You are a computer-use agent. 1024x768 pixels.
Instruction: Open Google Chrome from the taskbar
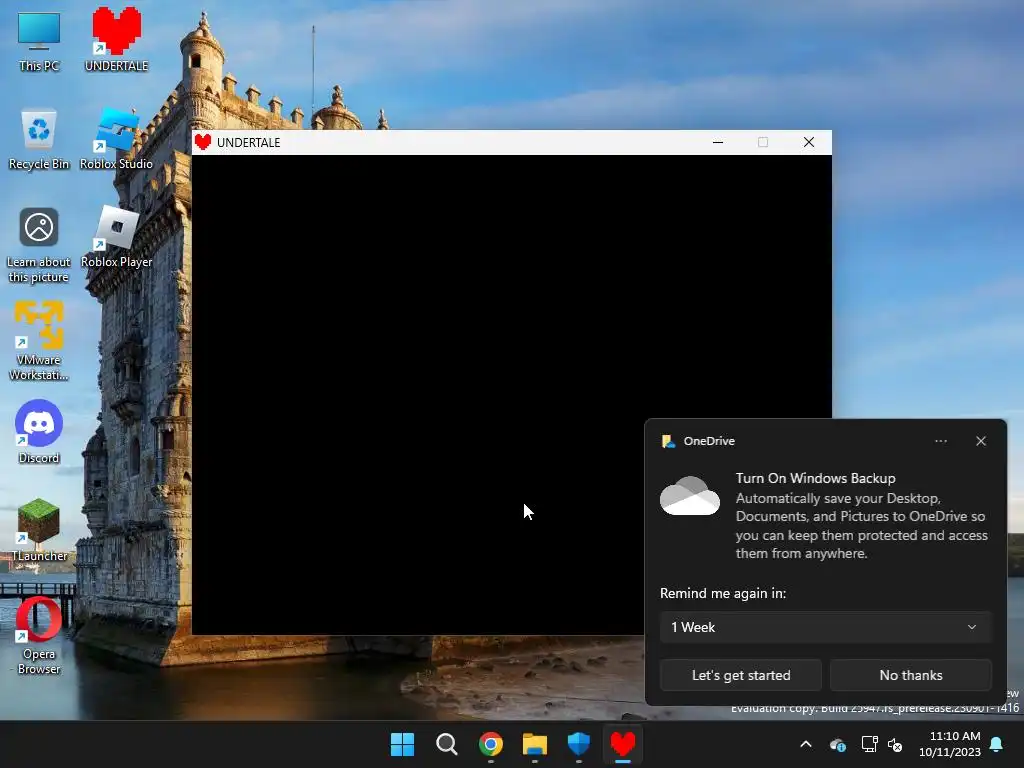(x=490, y=744)
